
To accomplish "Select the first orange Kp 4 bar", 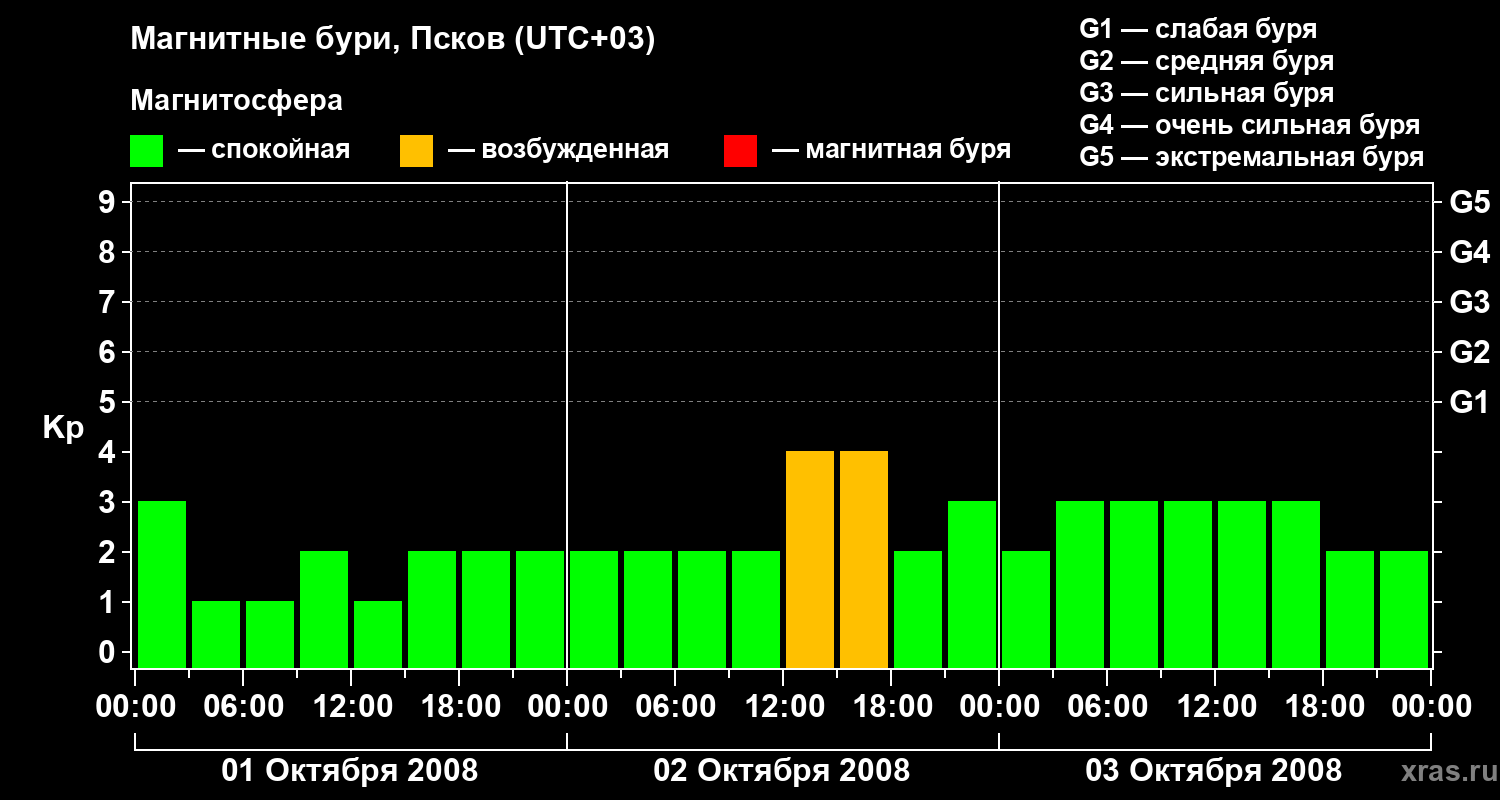I will click(x=810, y=559).
